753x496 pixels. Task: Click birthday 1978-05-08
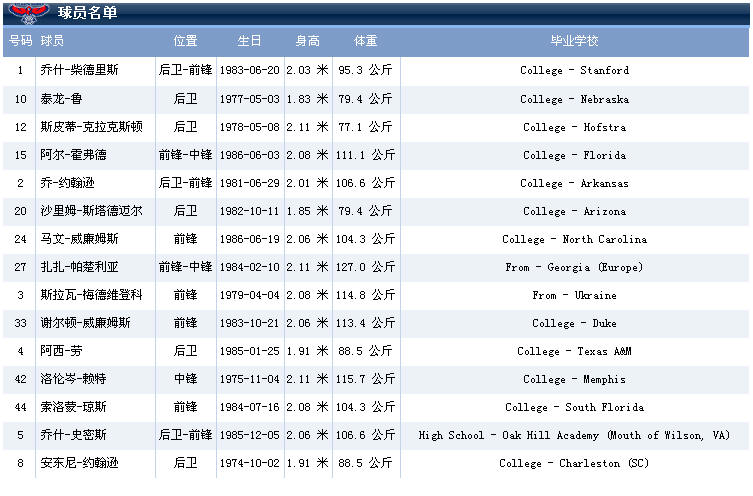click(x=249, y=127)
